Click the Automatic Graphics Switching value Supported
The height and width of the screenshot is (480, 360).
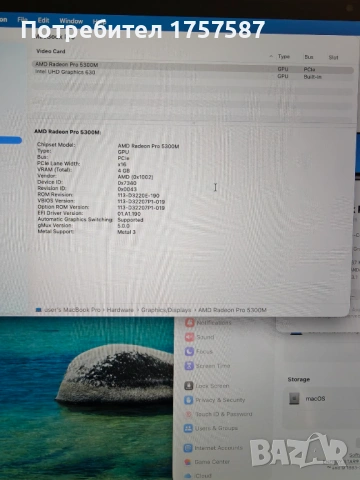[x=130, y=220]
